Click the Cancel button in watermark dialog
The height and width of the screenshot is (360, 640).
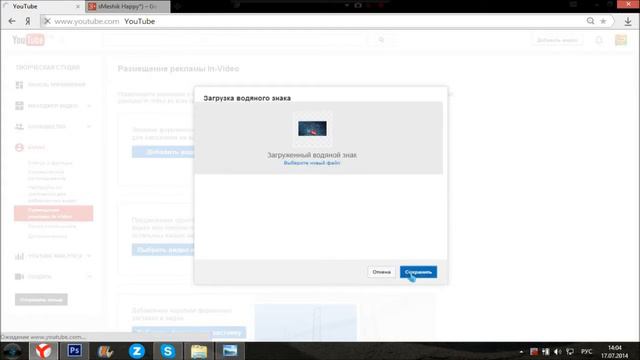coord(381,272)
